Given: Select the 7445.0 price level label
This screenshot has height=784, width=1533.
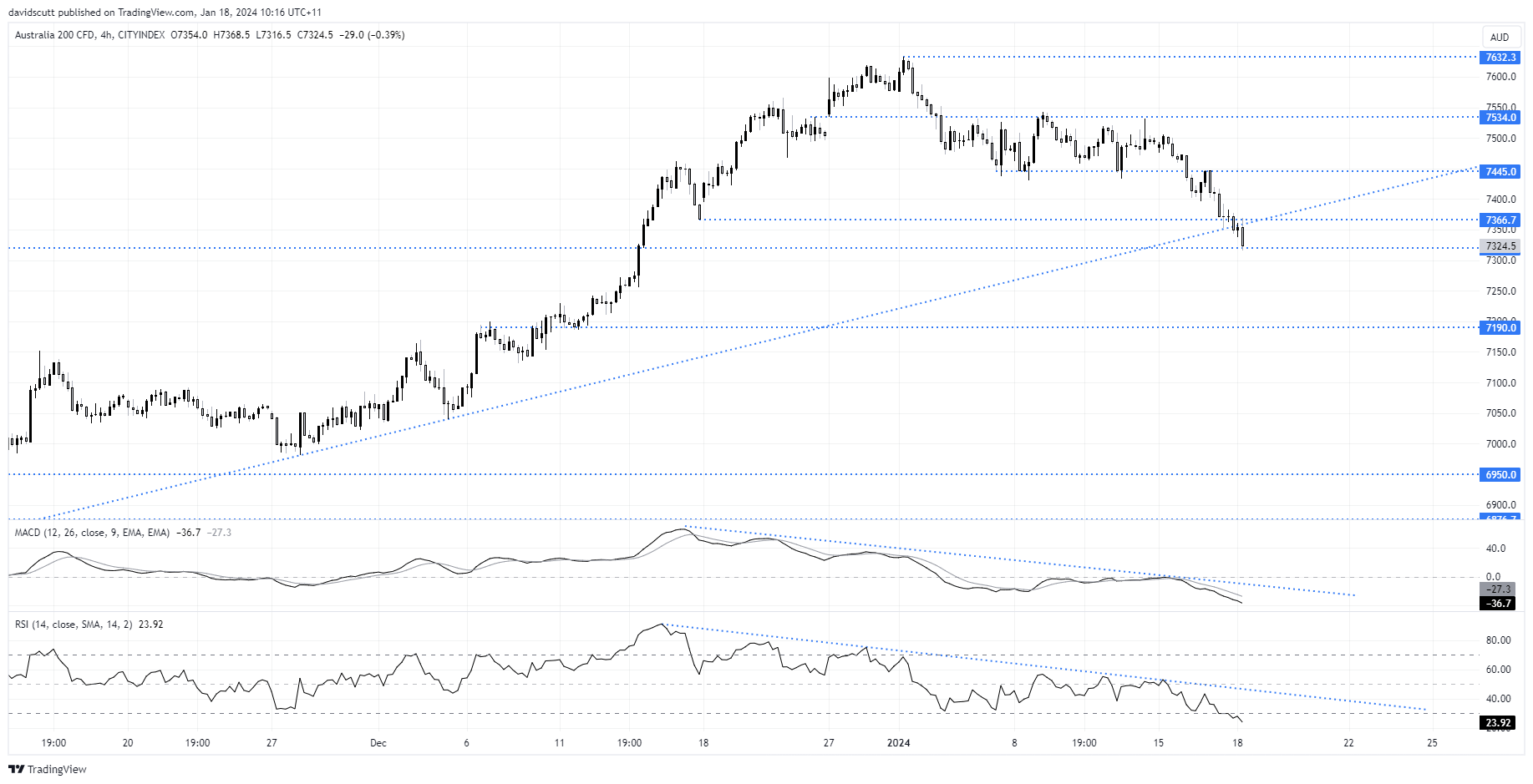Looking at the screenshot, I should [x=1500, y=172].
